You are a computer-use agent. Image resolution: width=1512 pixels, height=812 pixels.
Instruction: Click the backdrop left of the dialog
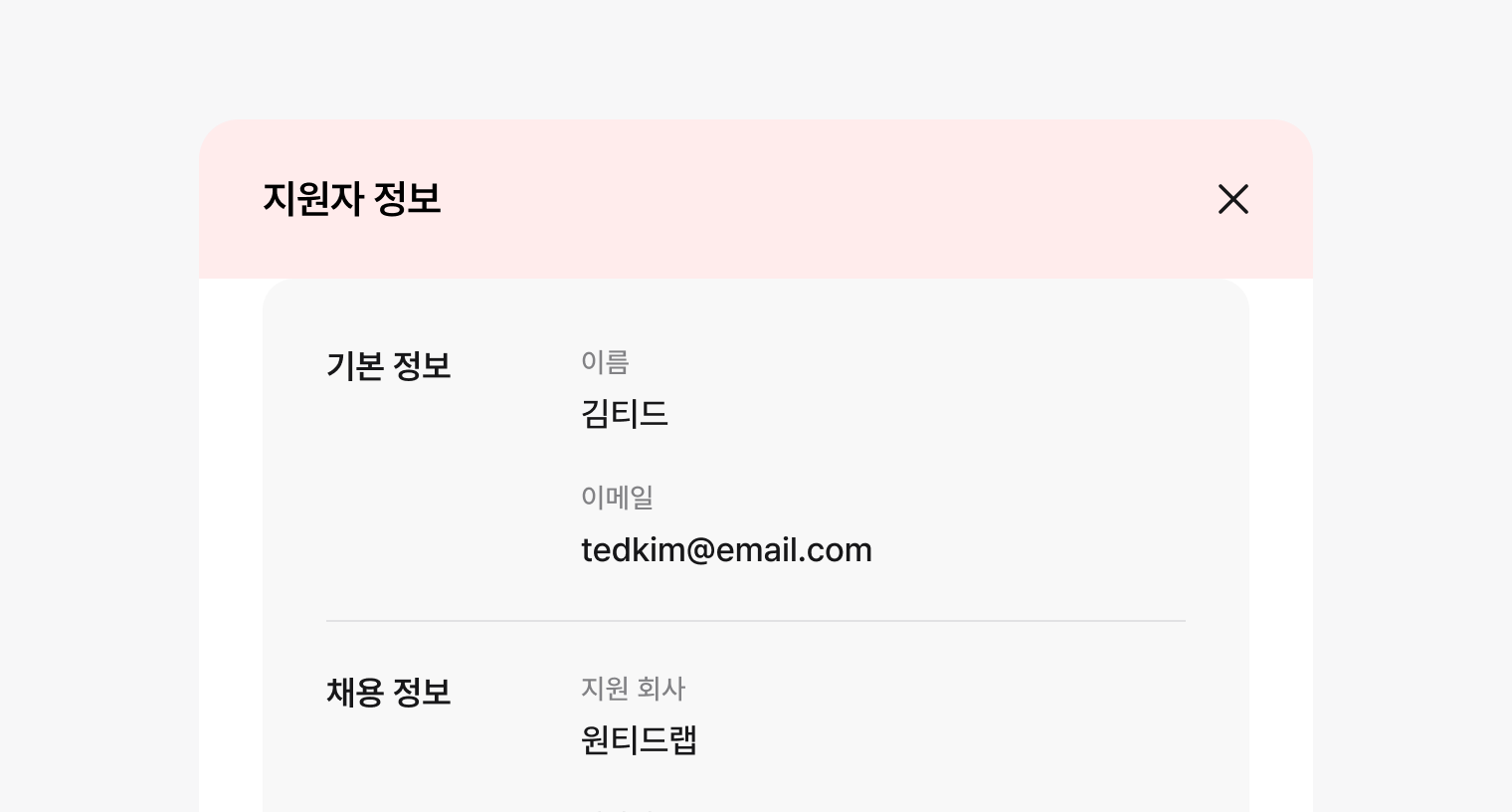coord(99,448)
